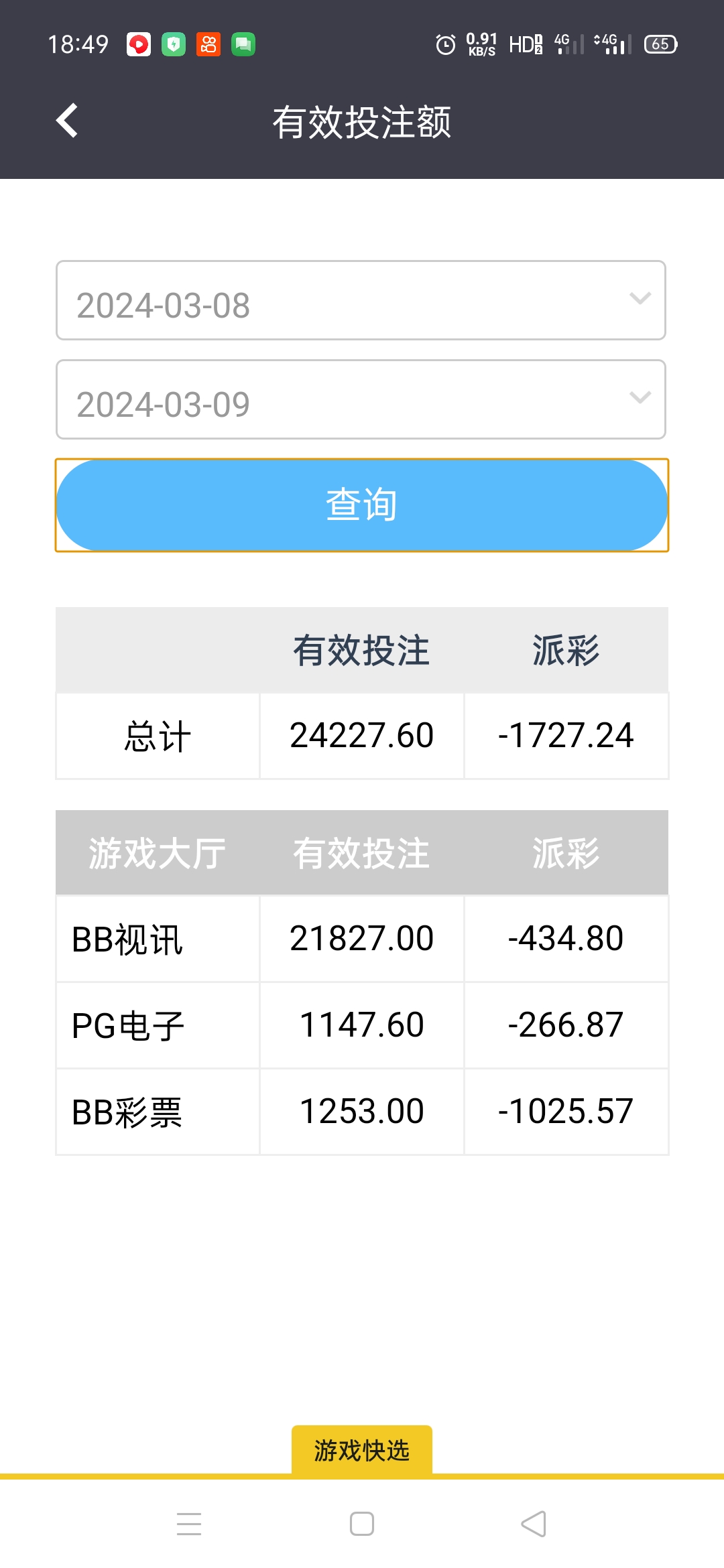The height and width of the screenshot is (1568, 724).
Task: Tap the red video app notification icon
Action: pyautogui.click(x=139, y=44)
